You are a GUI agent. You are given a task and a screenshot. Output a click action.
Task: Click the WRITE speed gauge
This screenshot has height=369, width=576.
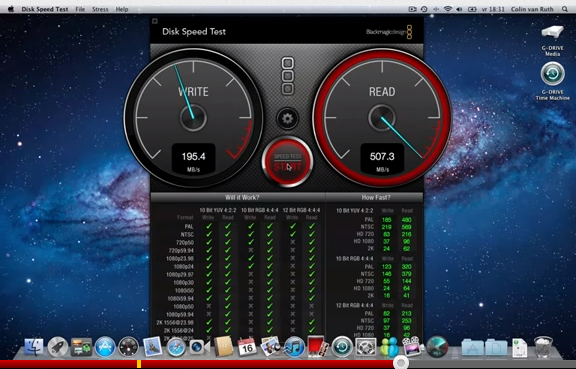click(194, 117)
